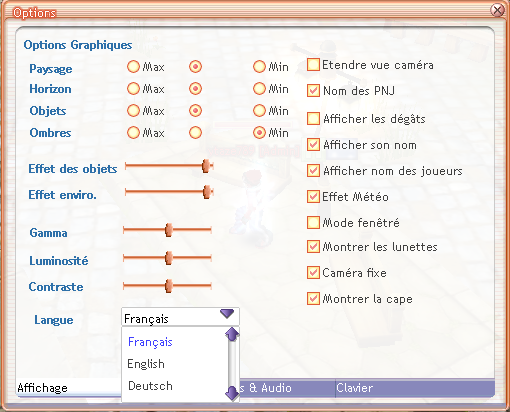Select Min for Objets
Screen dimensions: 510x412
259,111
